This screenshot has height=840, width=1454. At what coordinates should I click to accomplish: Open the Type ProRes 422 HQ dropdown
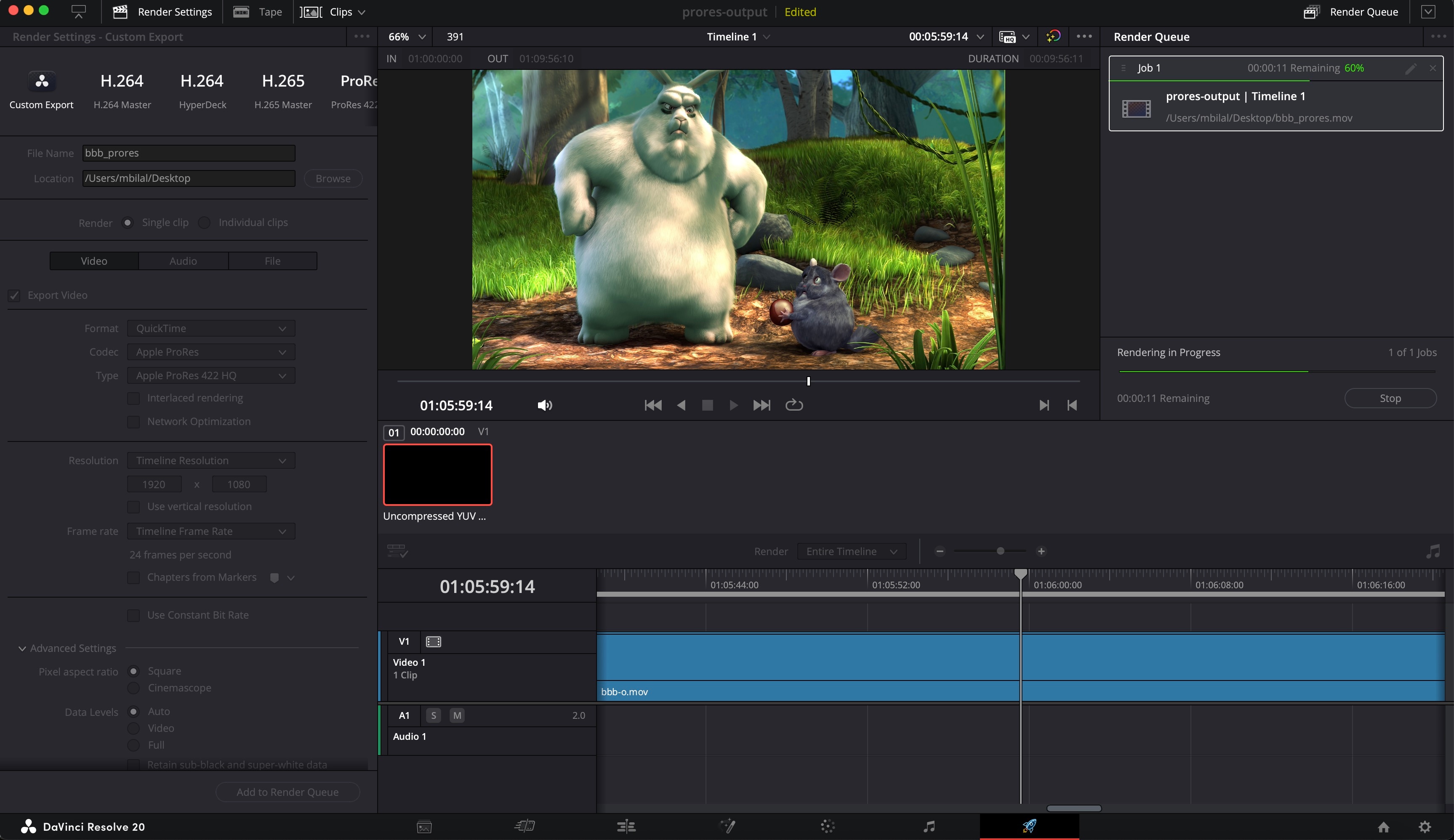(x=210, y=375)
